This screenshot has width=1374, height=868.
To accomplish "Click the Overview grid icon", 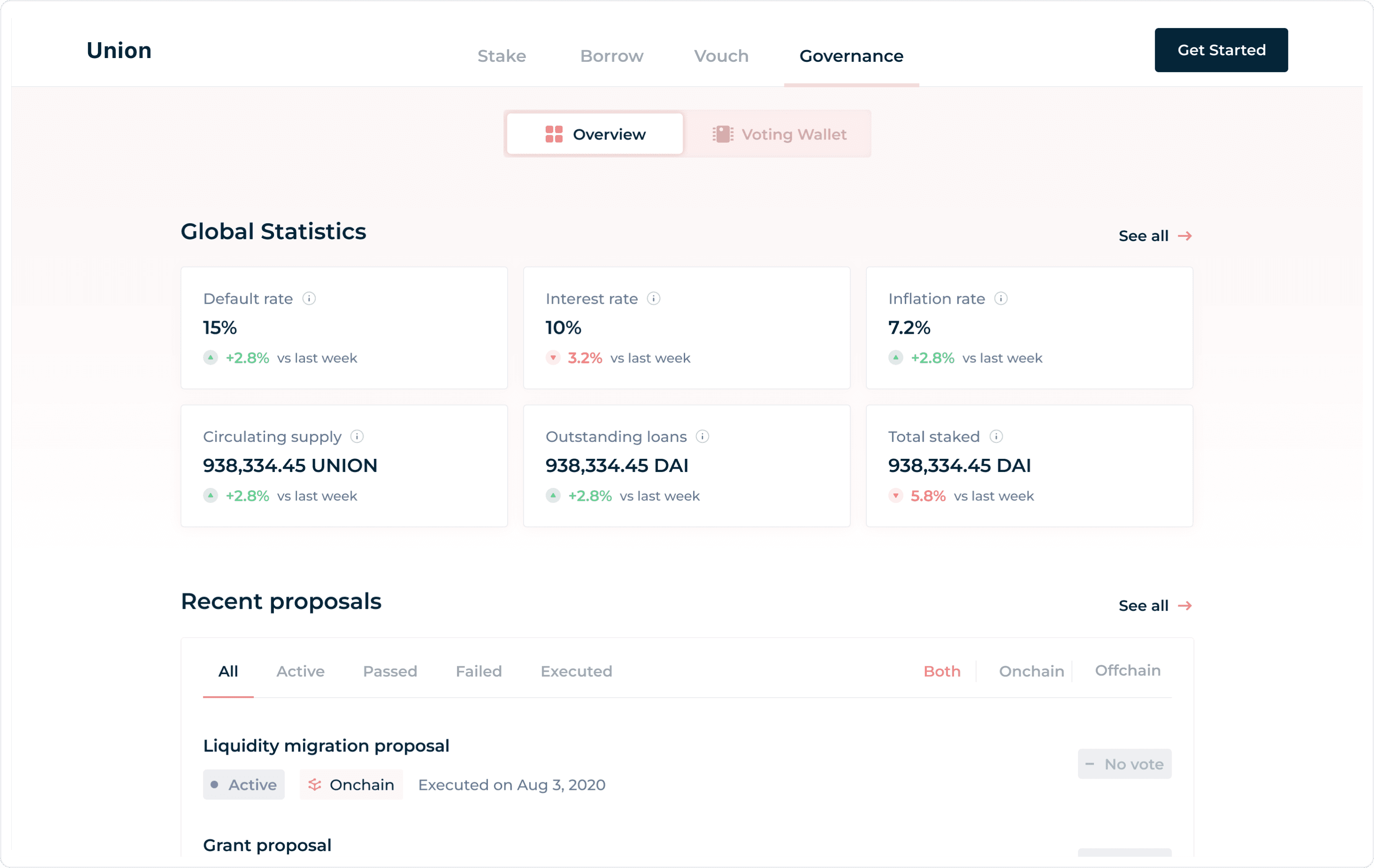I will 554,134.
